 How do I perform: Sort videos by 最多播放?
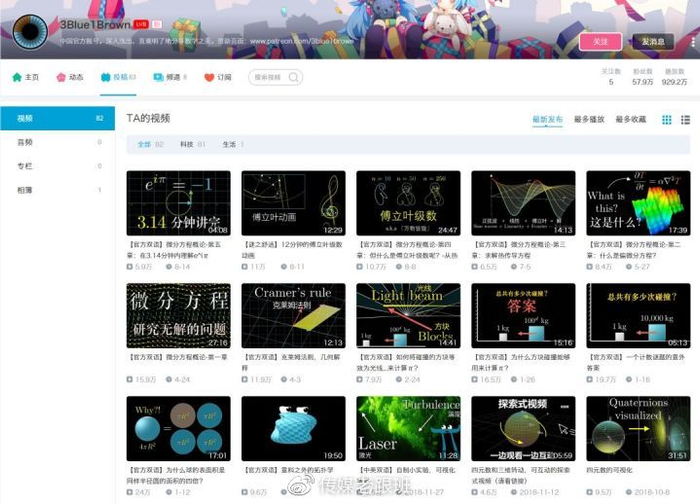tap(589, 119)
